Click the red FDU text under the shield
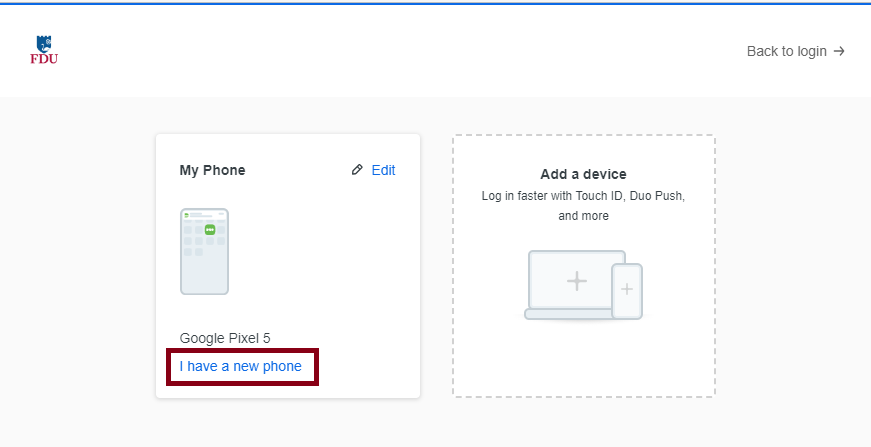 (44, 58)
